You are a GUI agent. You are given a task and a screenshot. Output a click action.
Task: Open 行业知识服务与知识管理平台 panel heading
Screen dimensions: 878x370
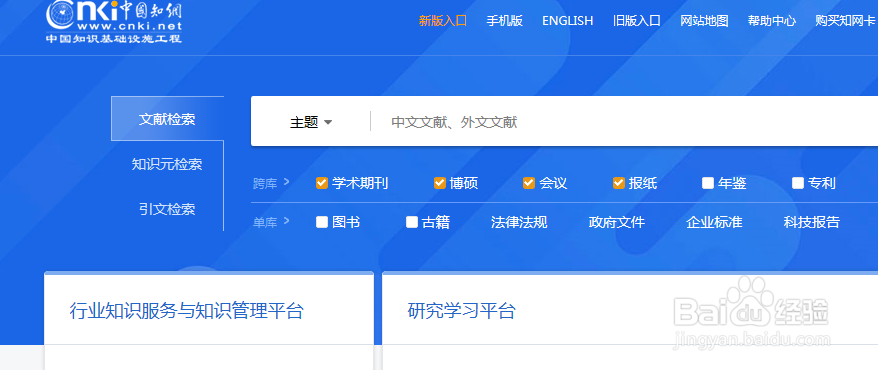186,311
